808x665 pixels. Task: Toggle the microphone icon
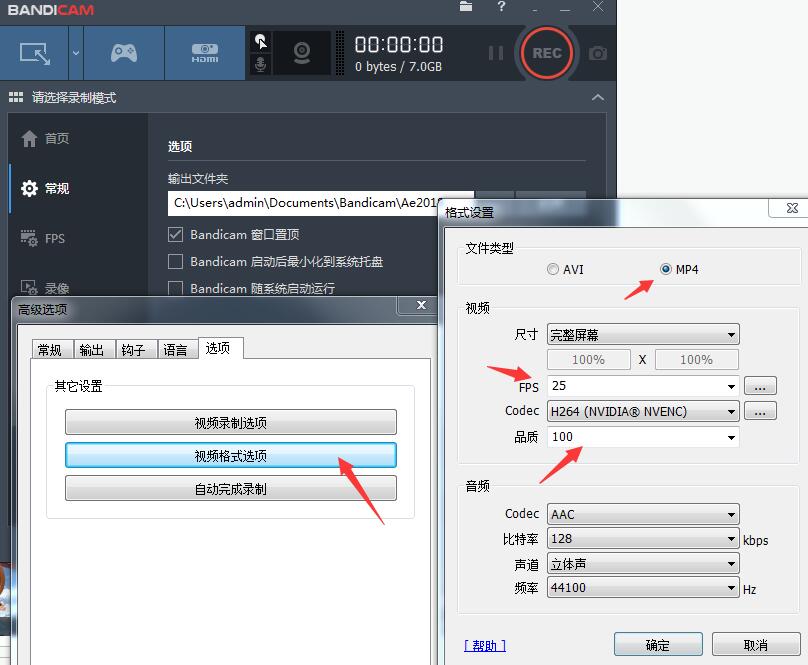tap(262, 62)
